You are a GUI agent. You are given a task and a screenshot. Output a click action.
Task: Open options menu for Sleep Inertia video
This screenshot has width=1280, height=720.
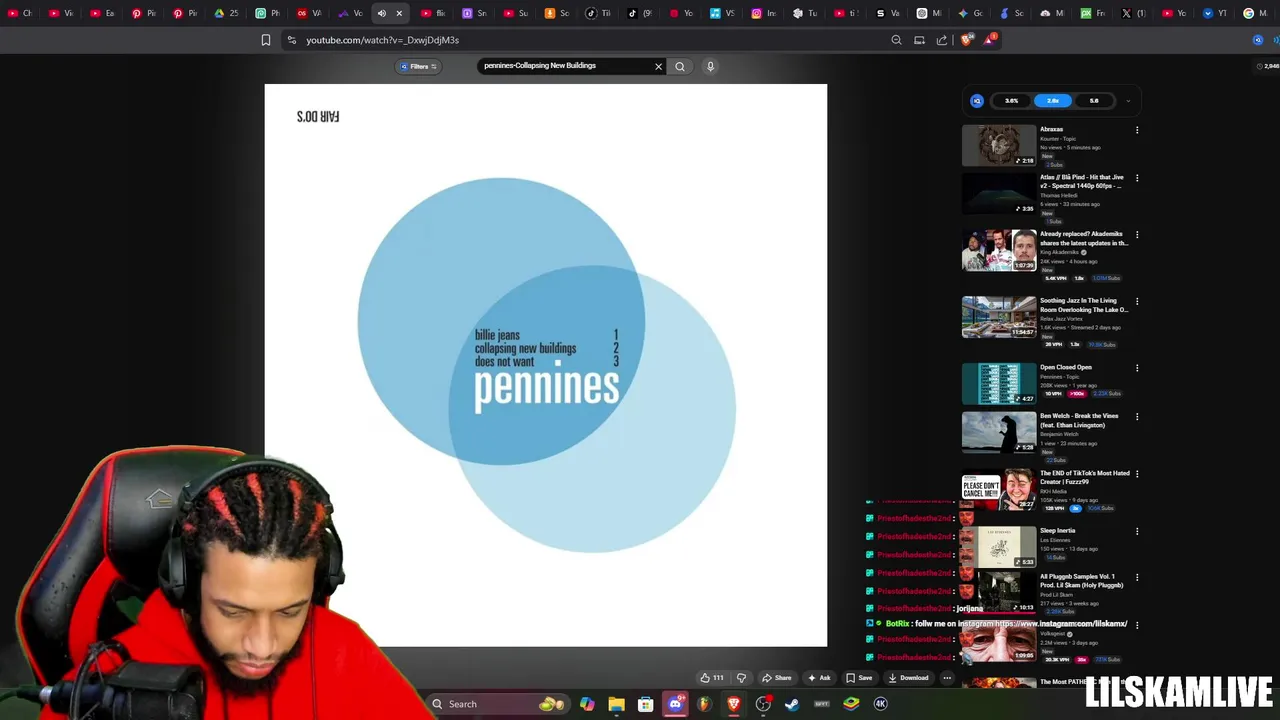point(1137,532)
